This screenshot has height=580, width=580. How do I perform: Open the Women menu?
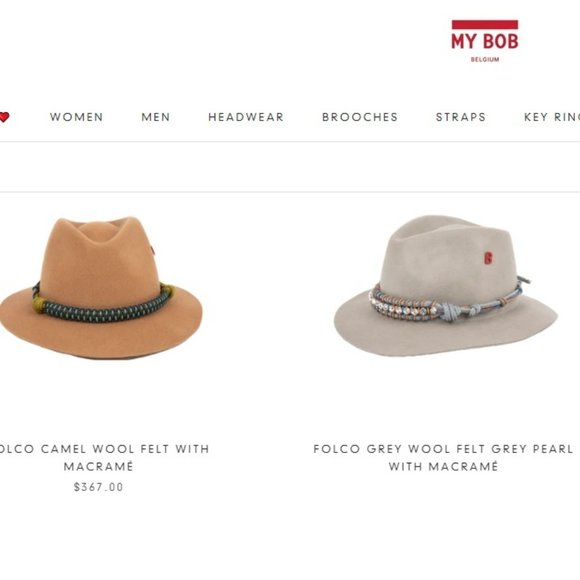pos(77,117)
